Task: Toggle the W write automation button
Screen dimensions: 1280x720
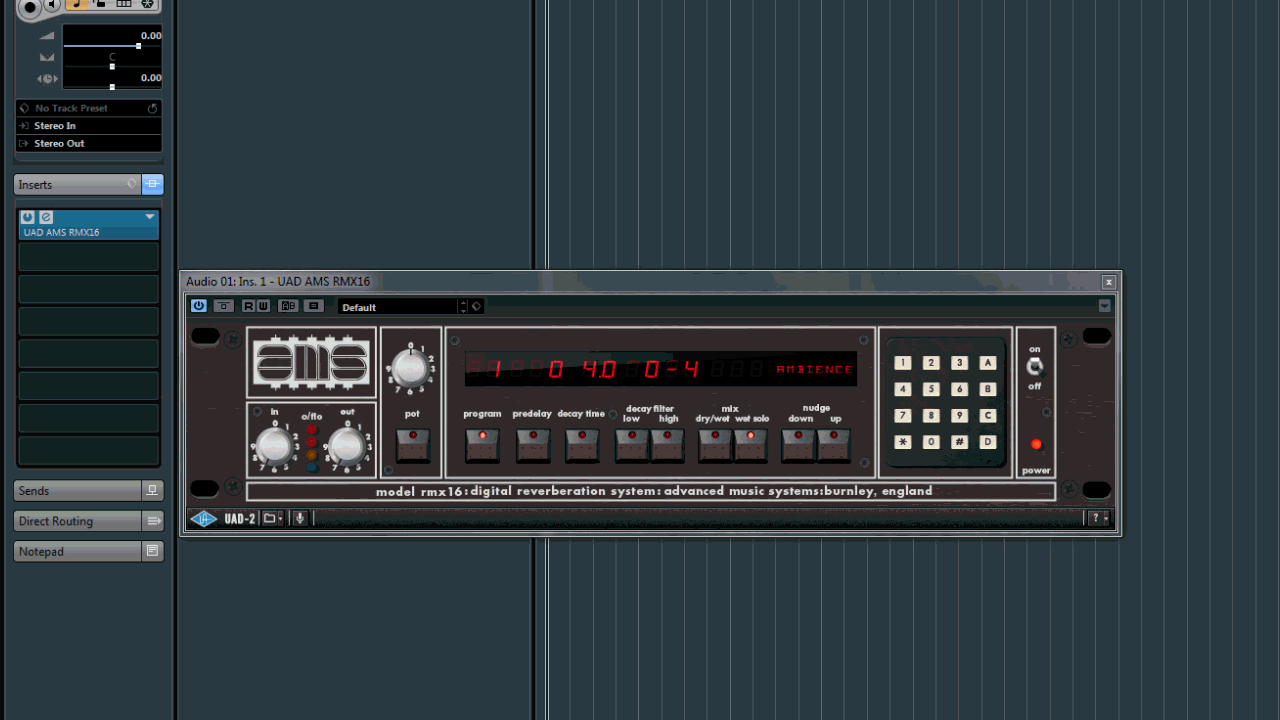Action: click(x=263, y=306)
